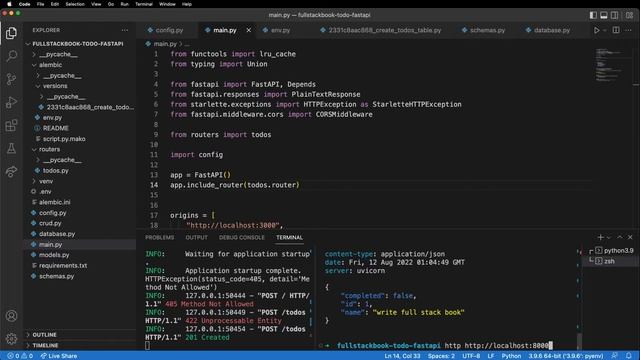The width and height of the screenshot is (640, 360).
Task: Open the Manage gear settings icon
Action: [11, 338]
